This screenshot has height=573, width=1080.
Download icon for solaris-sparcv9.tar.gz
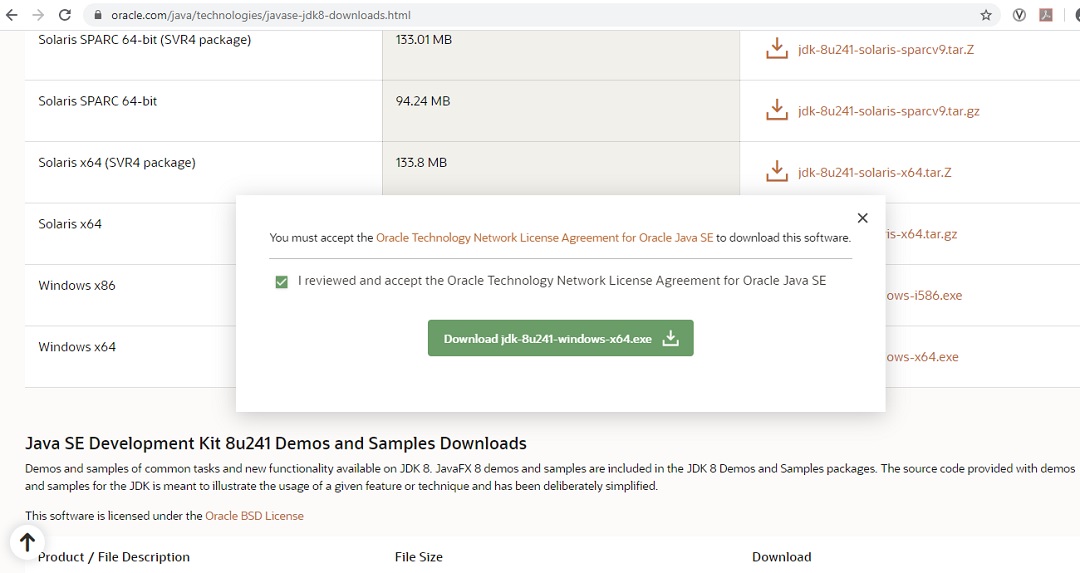click(776, 110)
